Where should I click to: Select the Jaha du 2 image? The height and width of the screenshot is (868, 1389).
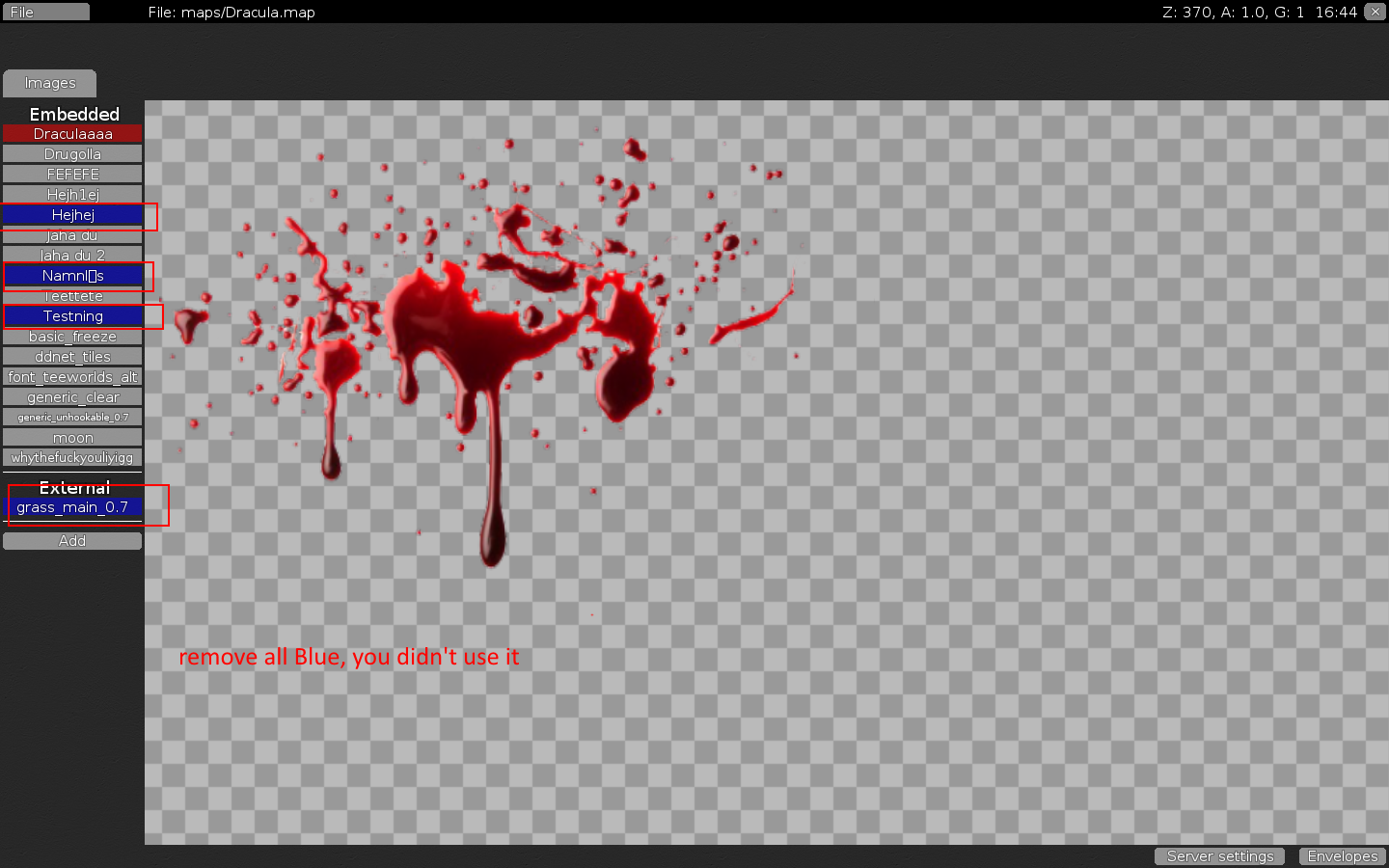[x=72, y=255]
